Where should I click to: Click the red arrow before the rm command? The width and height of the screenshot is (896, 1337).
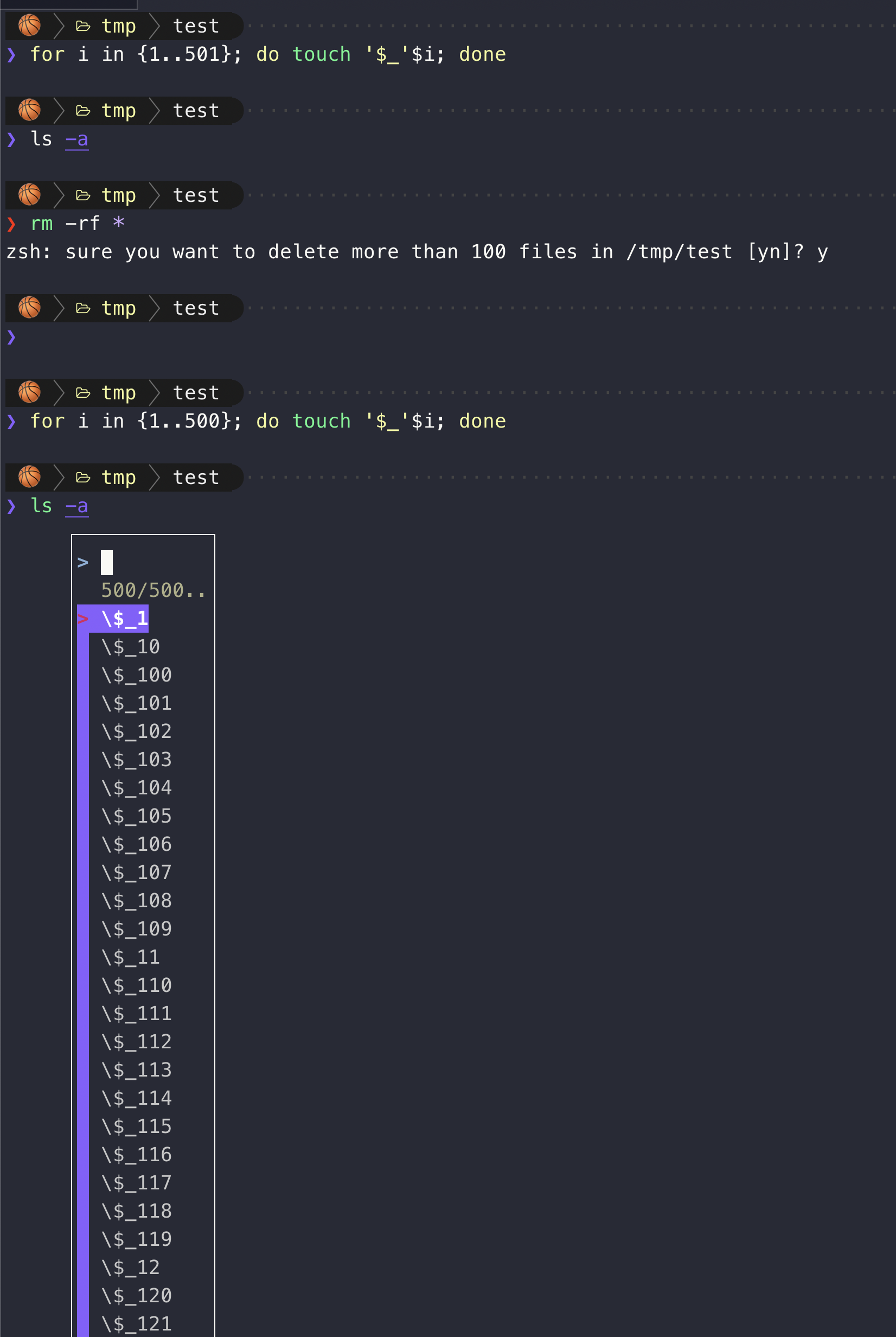[12, 224]
